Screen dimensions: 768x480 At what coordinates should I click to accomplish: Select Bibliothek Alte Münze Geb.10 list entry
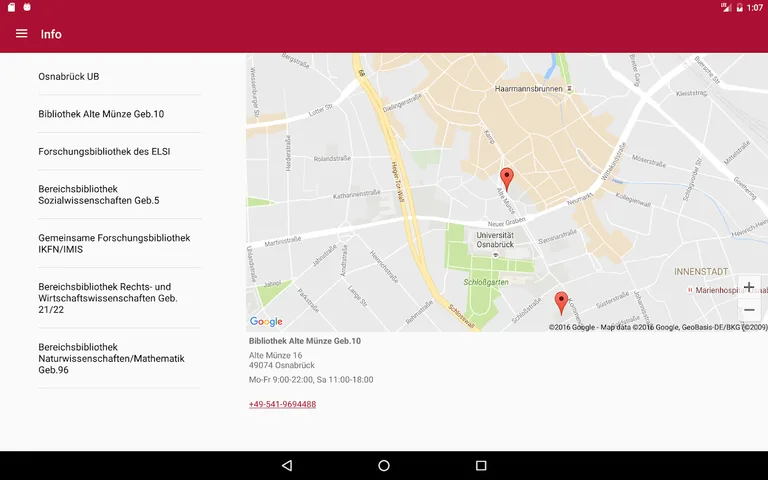pos(120,114)
